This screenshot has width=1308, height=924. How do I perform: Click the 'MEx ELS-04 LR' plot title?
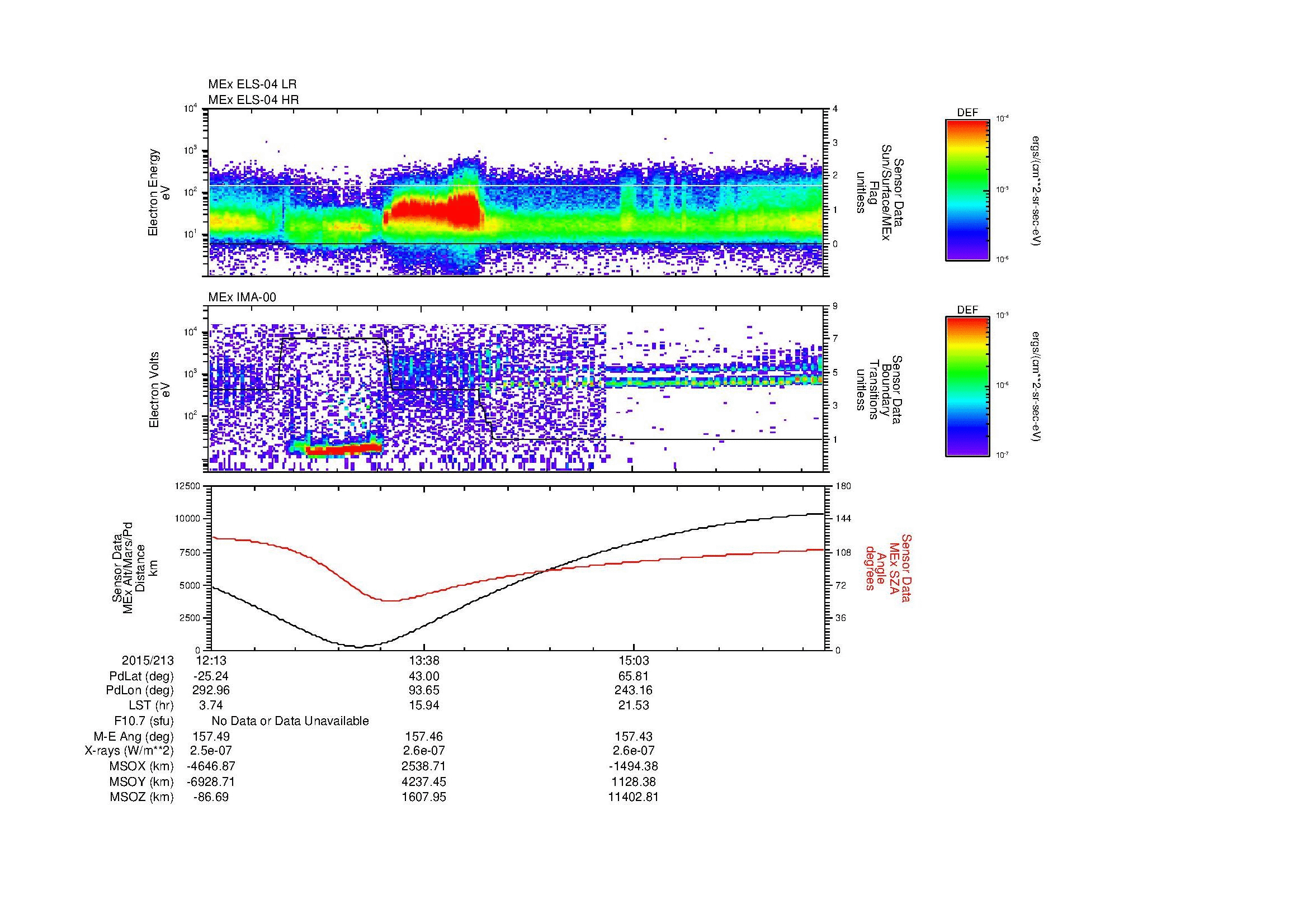[x=252, y=84]
